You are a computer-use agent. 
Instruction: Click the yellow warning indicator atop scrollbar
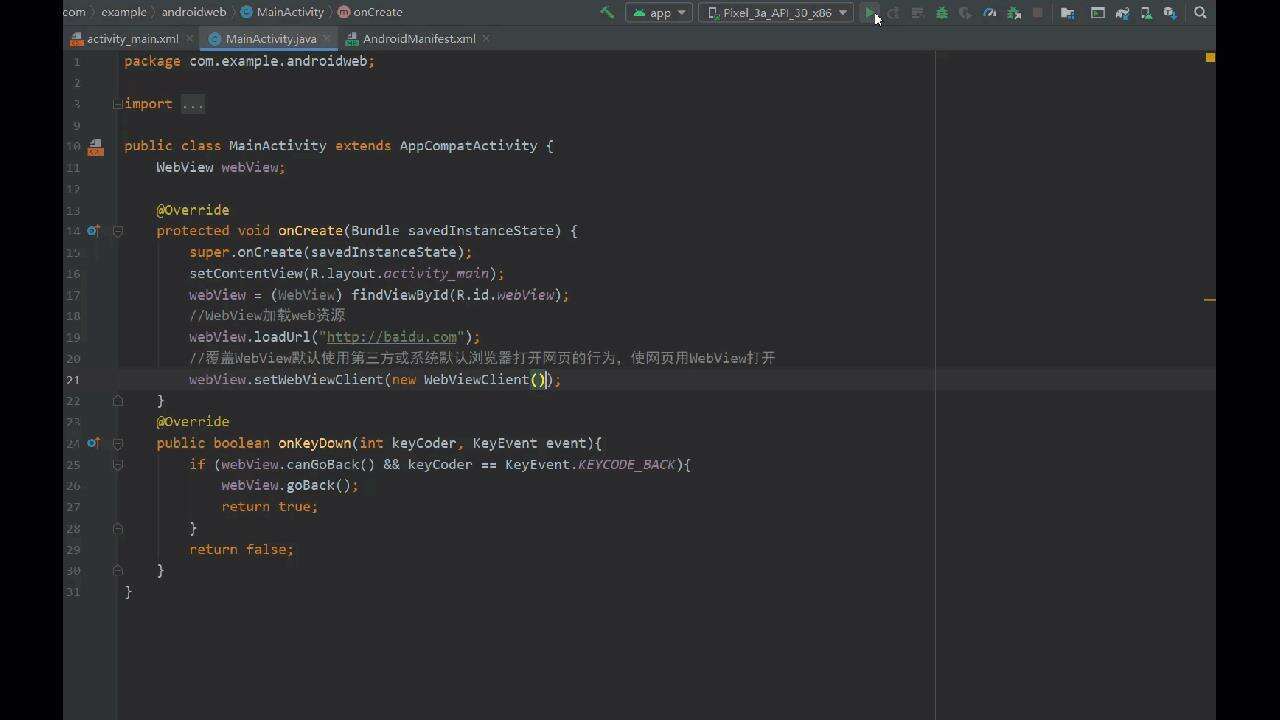pyautogui.click(x=1210, y=58)
